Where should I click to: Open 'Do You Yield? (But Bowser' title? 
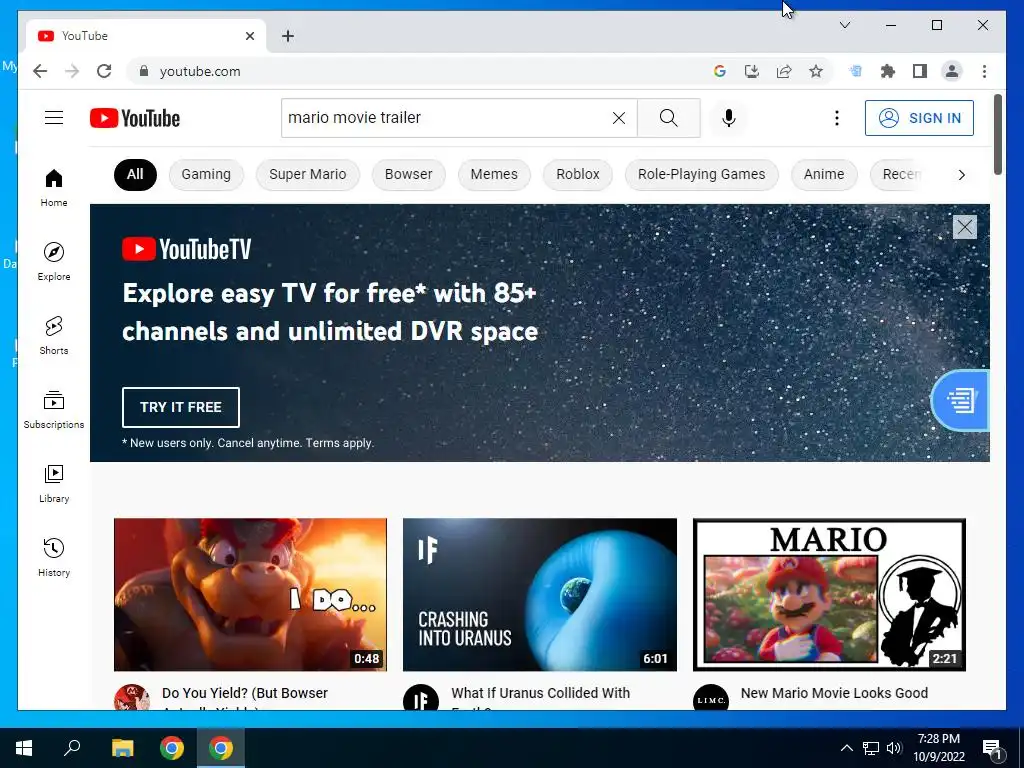(x=244, y=693)
